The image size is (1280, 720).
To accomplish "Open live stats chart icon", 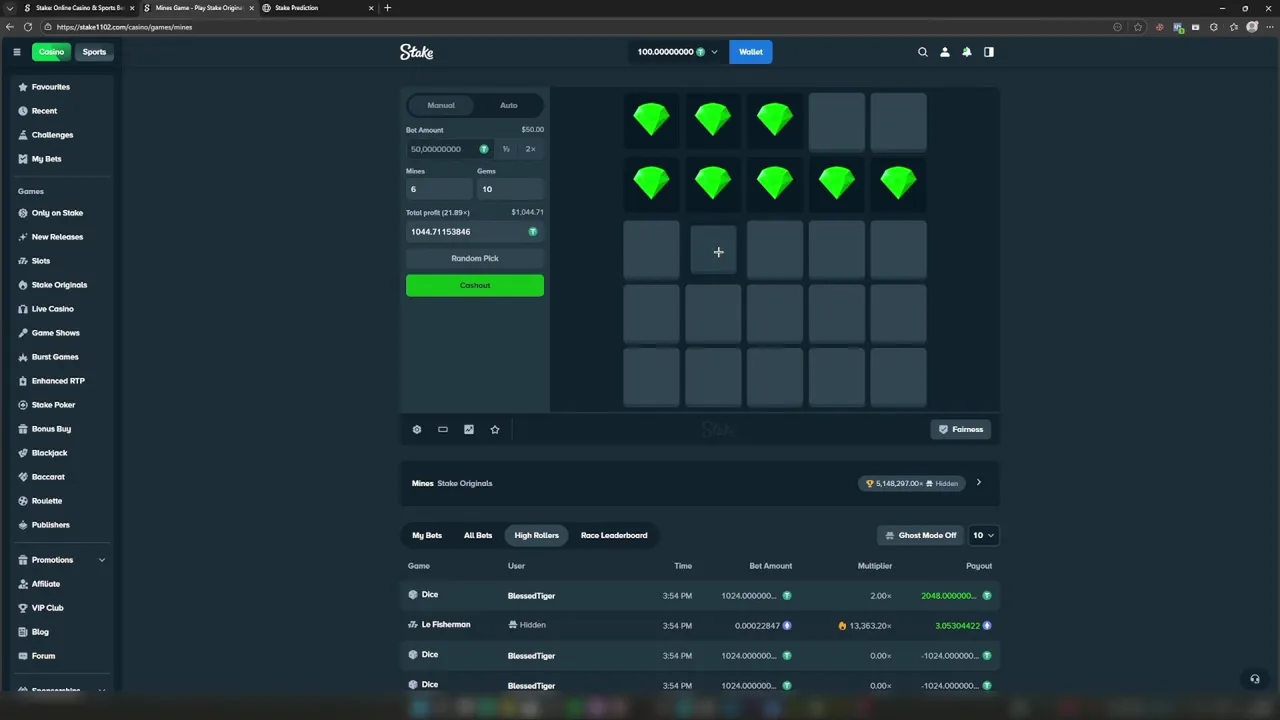I will coord(469,429).
